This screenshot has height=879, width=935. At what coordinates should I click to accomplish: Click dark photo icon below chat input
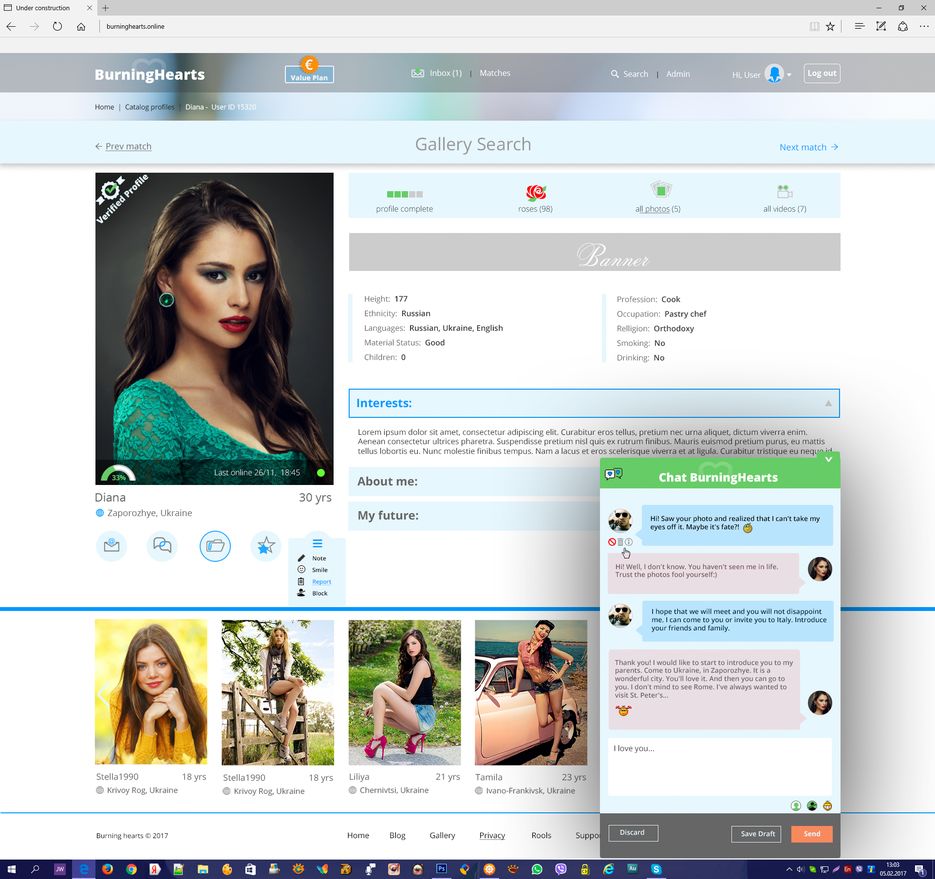pos(812,806)
